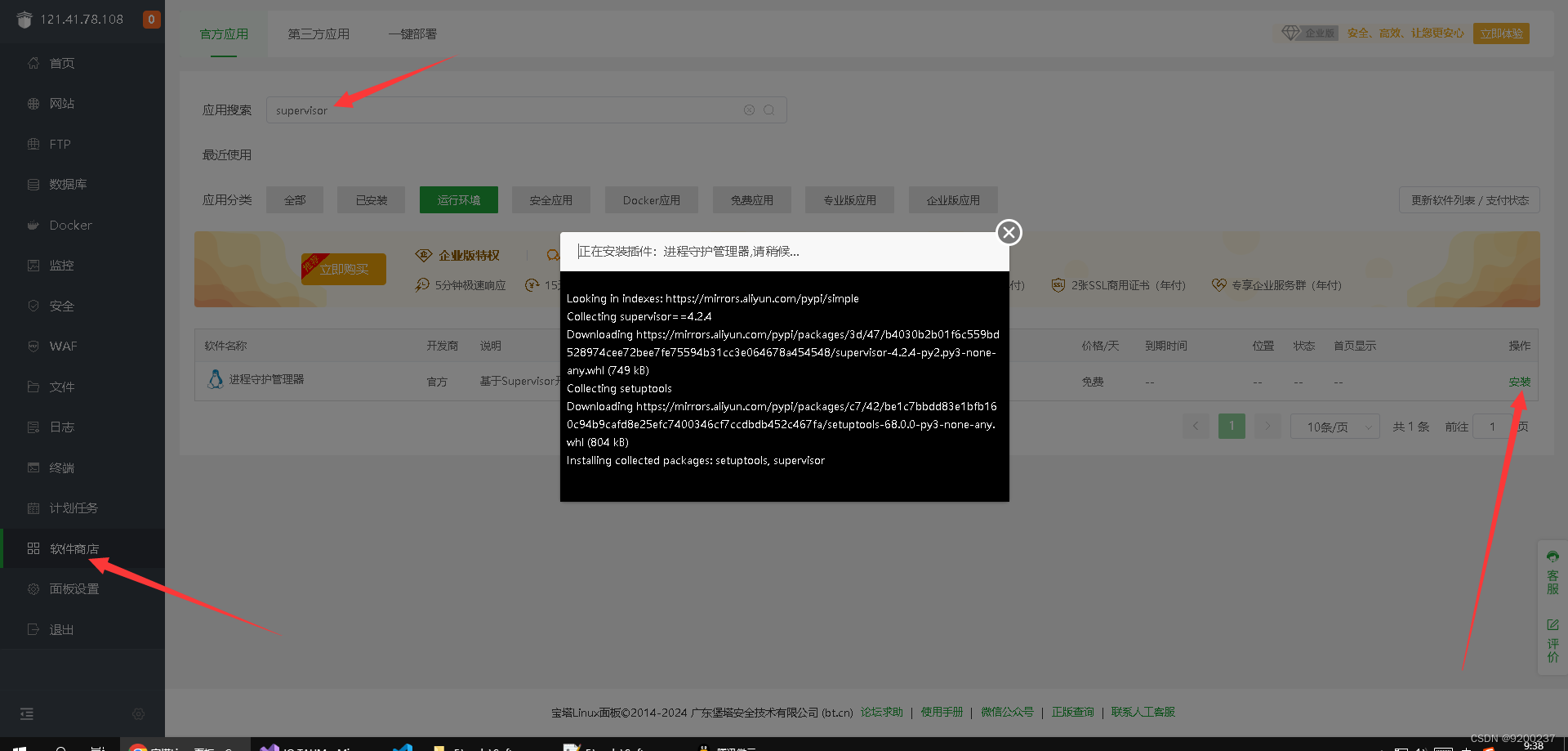Filter by 运行环境 category
Viewport: 1568px width, 751px height.
pyautogui.click(x=459, y=200)
